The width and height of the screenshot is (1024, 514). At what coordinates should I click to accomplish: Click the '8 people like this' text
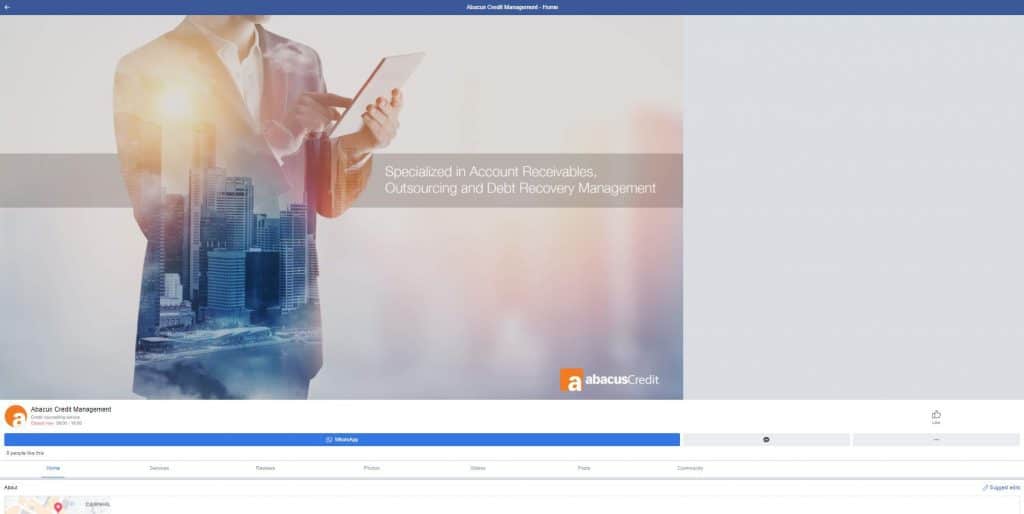point(25,453)
